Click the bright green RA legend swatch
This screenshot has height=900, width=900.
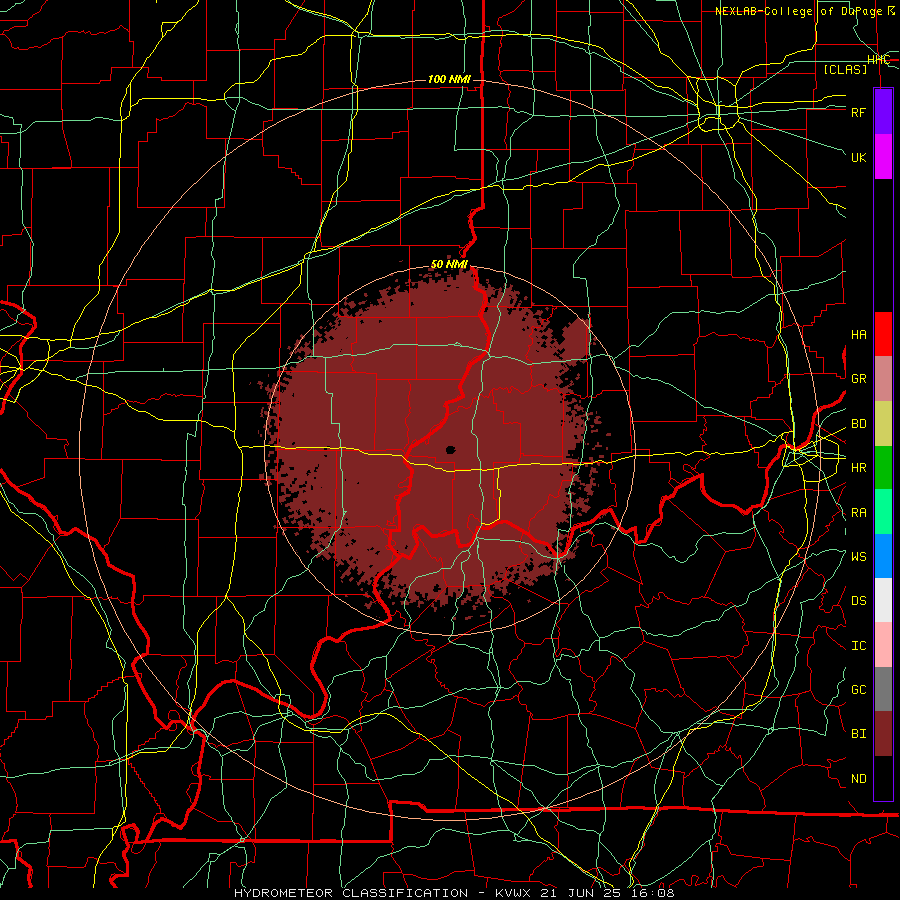pos(883,512)
